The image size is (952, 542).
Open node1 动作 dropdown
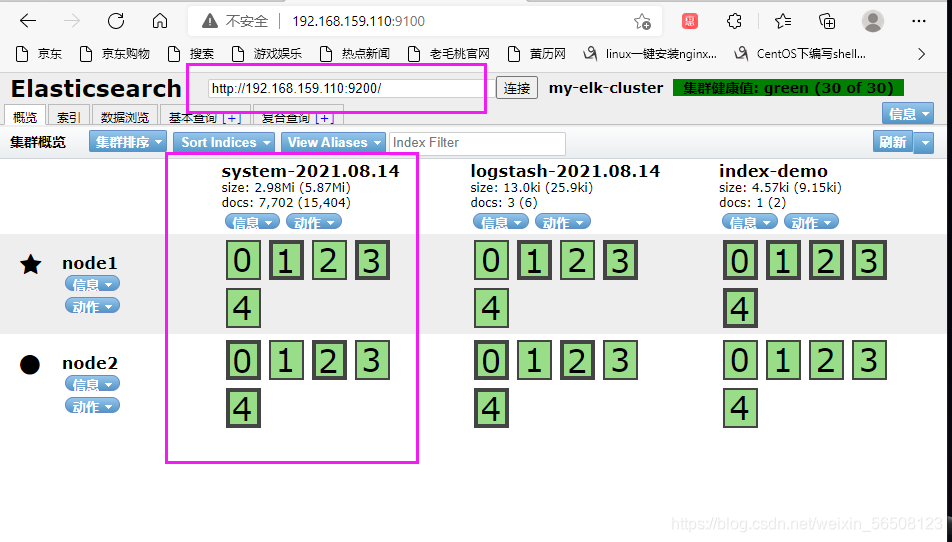(x=92, y=306)
